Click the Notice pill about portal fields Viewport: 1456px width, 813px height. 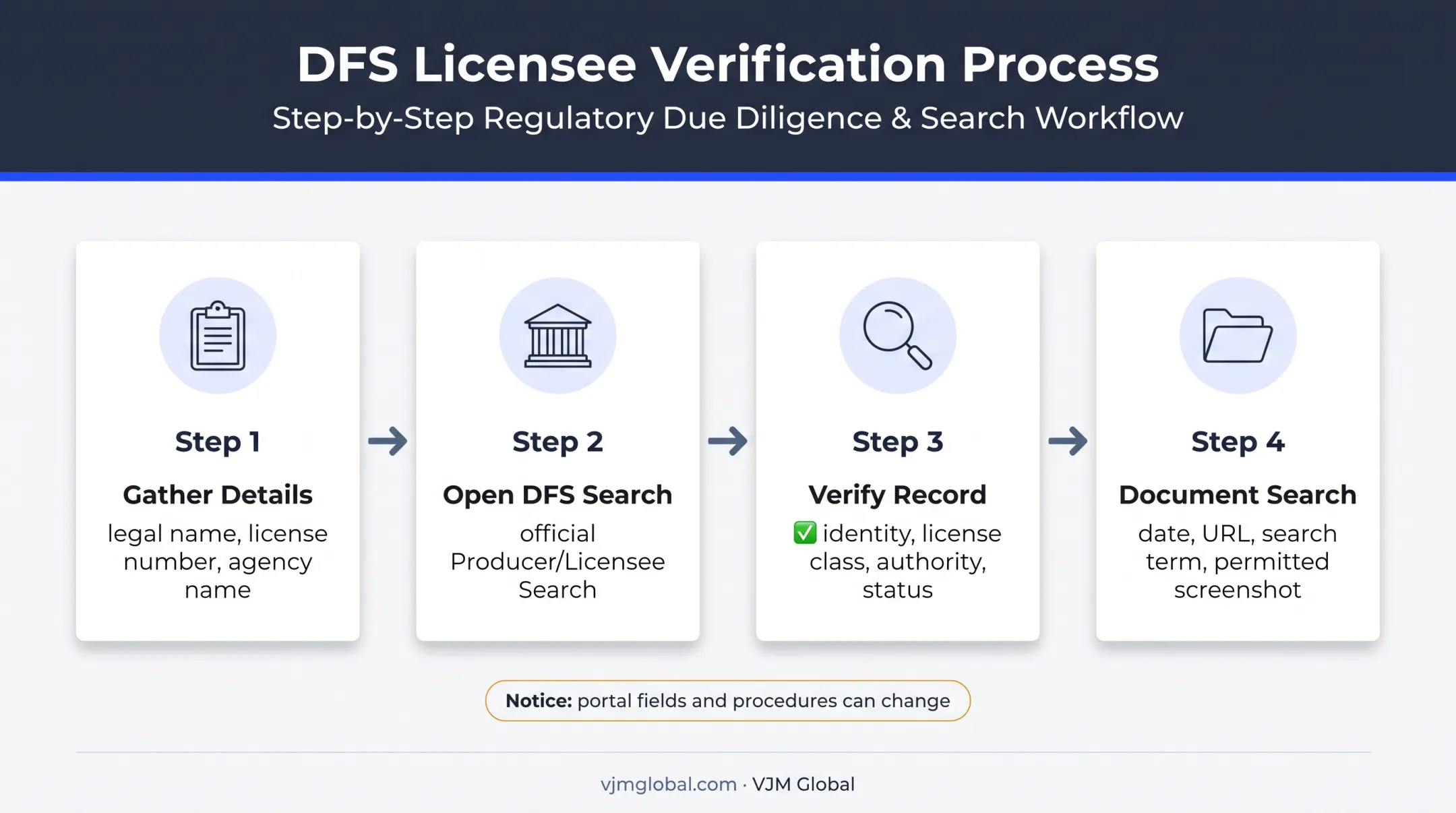click(x=728, y=701)
